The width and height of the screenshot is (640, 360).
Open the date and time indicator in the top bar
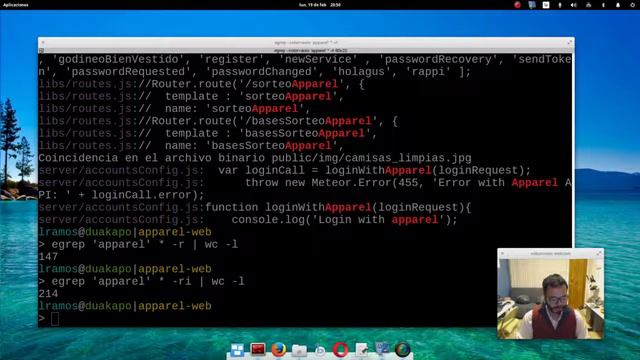pyautogui.click(x=320, y=5)
